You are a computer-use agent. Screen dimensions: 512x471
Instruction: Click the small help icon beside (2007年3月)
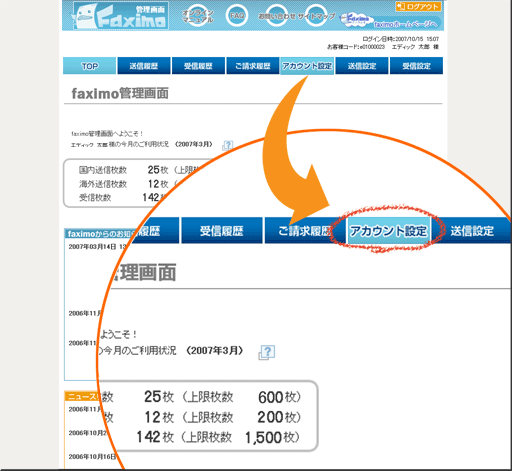pos(228,145)
